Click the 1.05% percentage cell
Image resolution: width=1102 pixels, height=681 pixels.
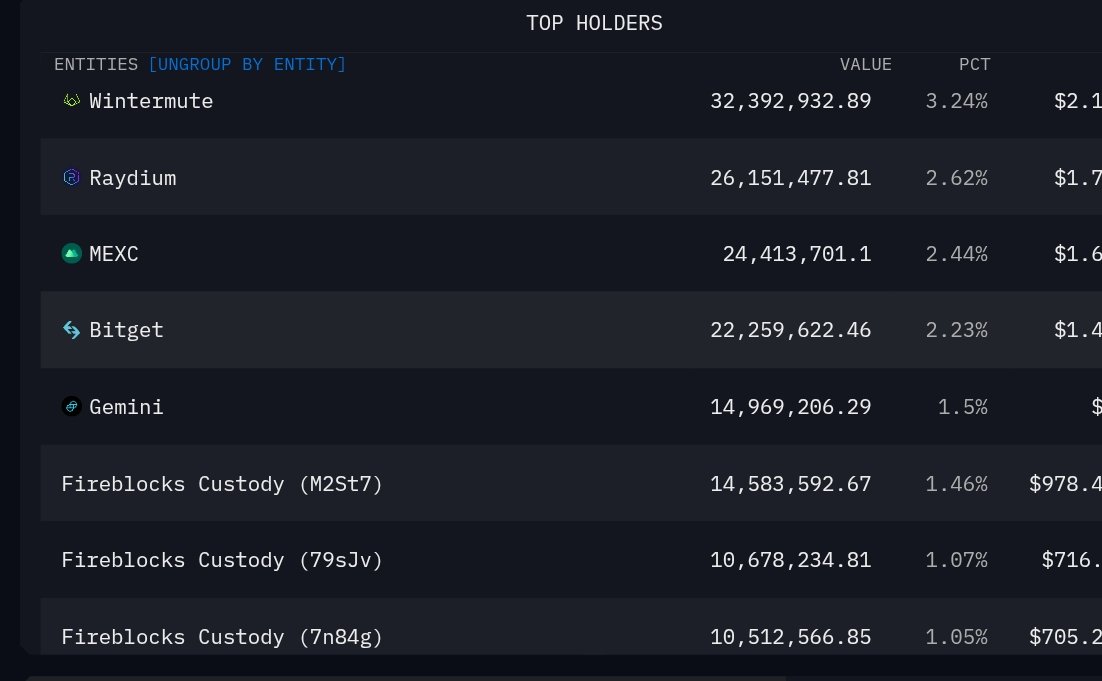[x=957, y=637]
